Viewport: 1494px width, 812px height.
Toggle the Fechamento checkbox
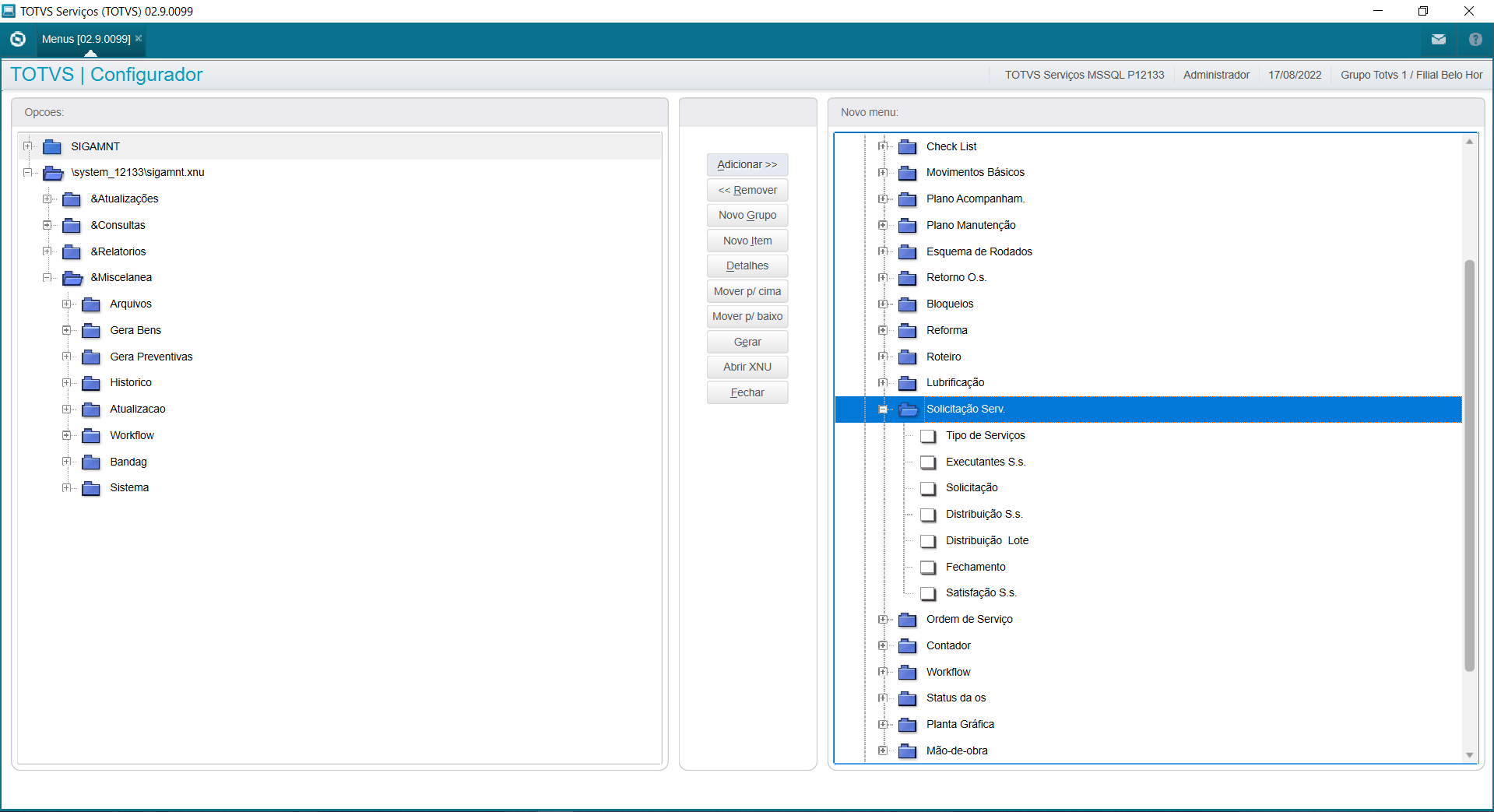click(928, 568)
